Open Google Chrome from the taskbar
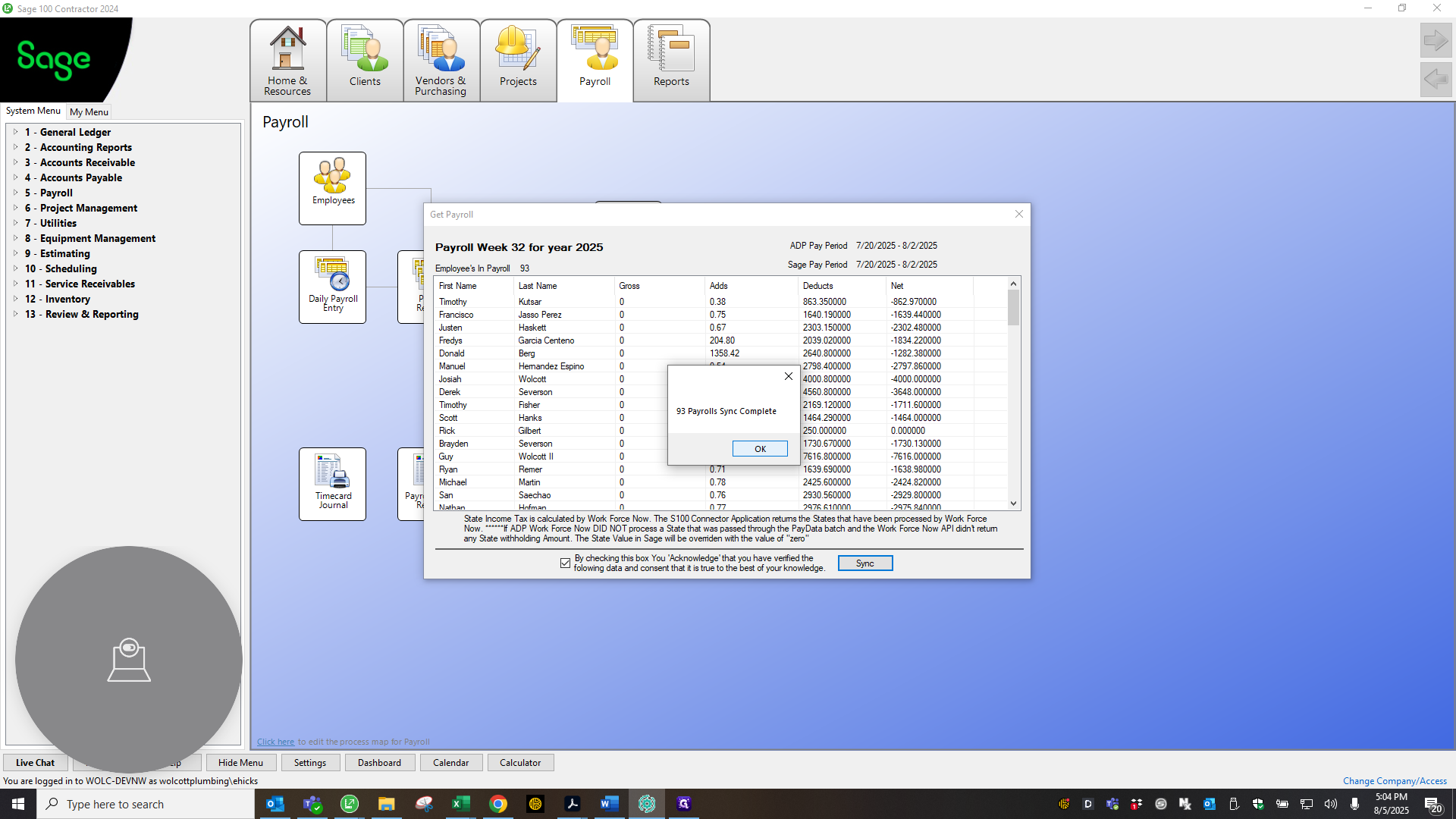The height and width of the screenshot is (819, 1456). [498, 804]
